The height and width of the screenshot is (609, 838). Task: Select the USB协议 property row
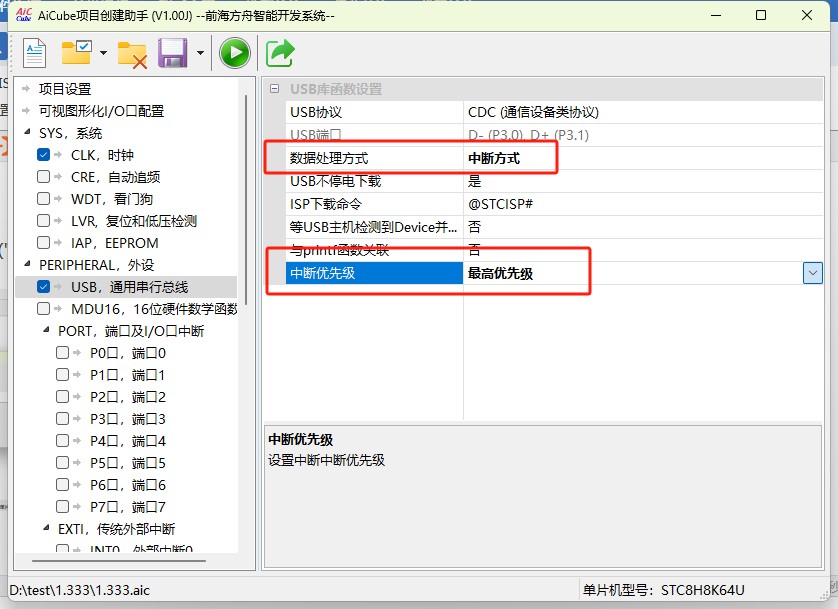[x=554, y=112]
